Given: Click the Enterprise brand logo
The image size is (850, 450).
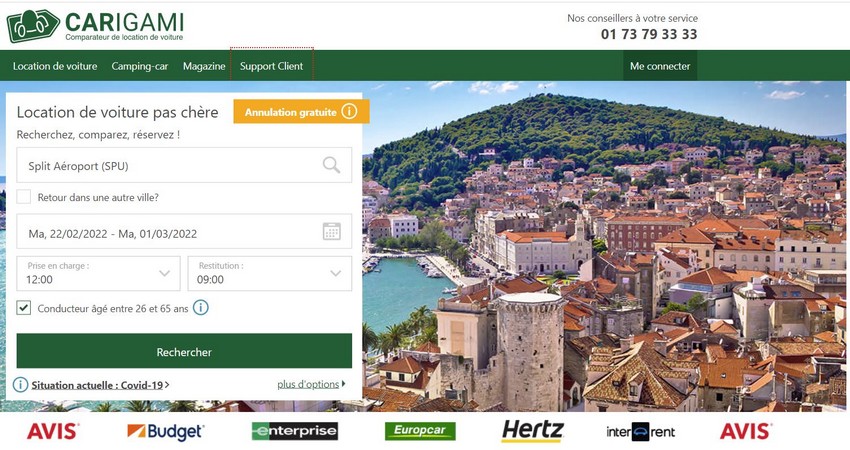Looking at the screenshot, I should click(295, 431).
